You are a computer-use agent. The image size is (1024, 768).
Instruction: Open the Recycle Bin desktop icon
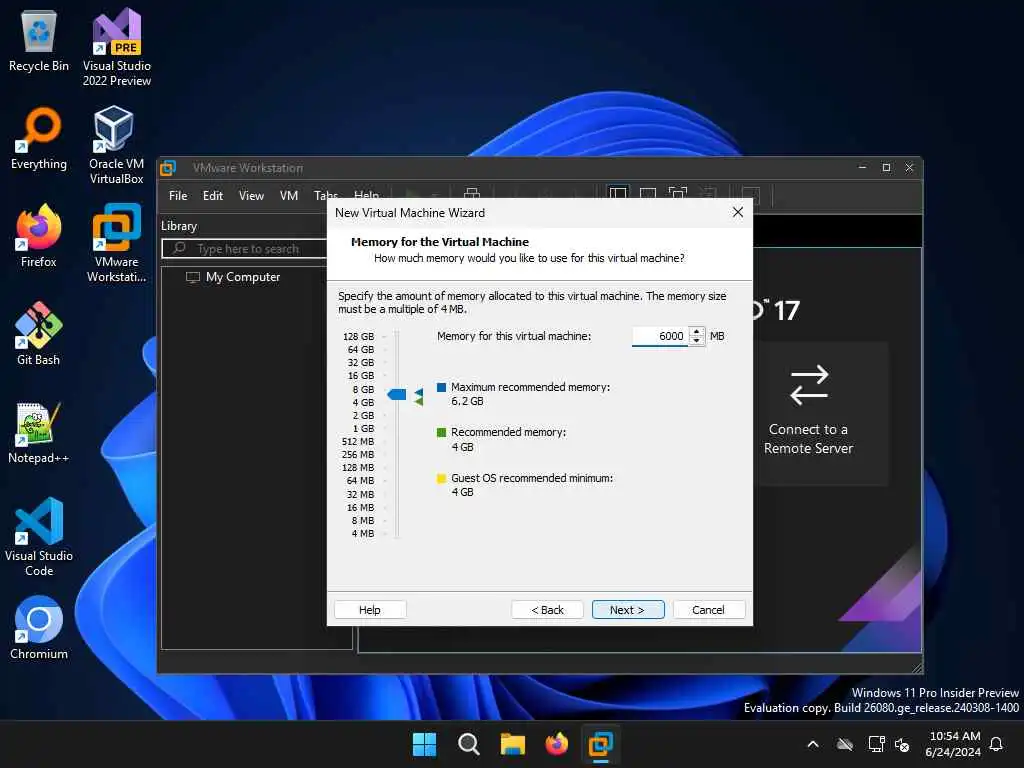pos(39,42)
